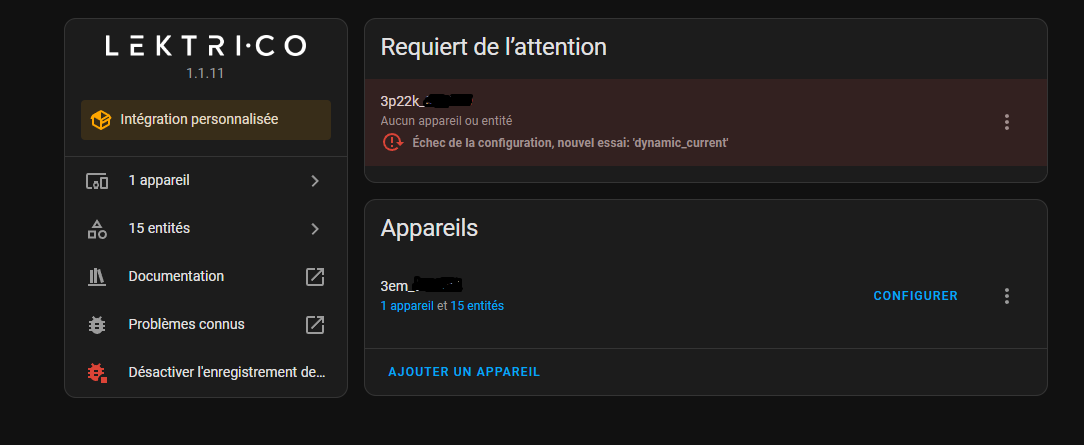Open Problèmes connus external link icon
The height and width of the screenshot is (445, 1084).
(x=315, y=325)
